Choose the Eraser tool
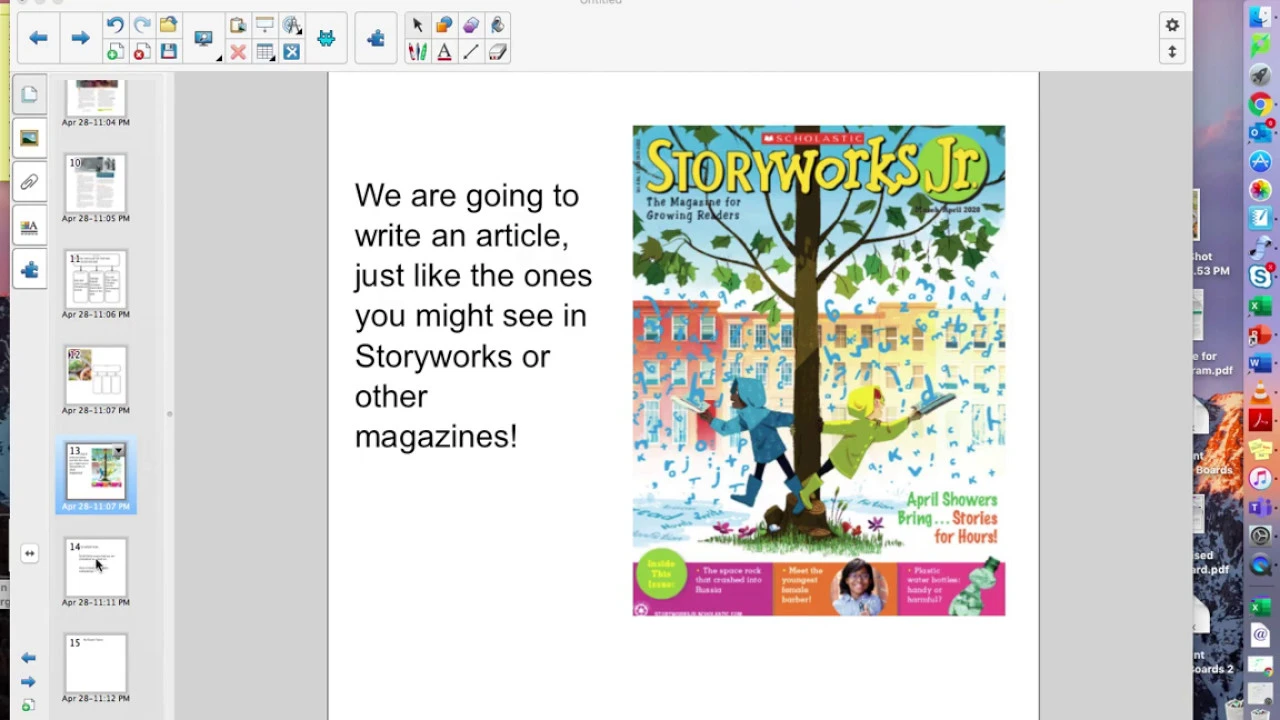Viewport: 1280px width, 720px height. pyautogui.click(x=497, y=52)
